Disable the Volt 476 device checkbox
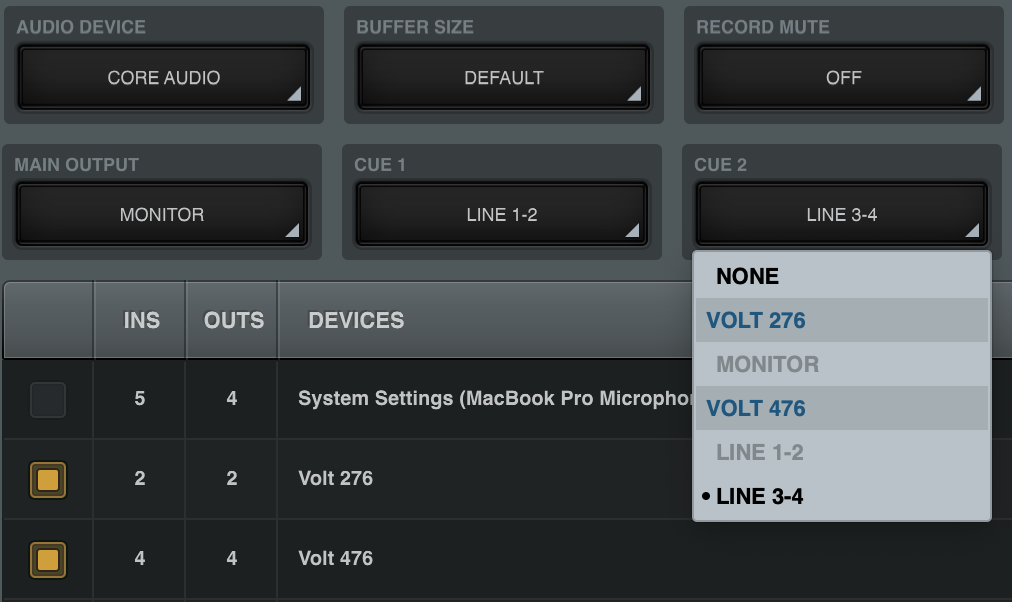 coord(46,560)
